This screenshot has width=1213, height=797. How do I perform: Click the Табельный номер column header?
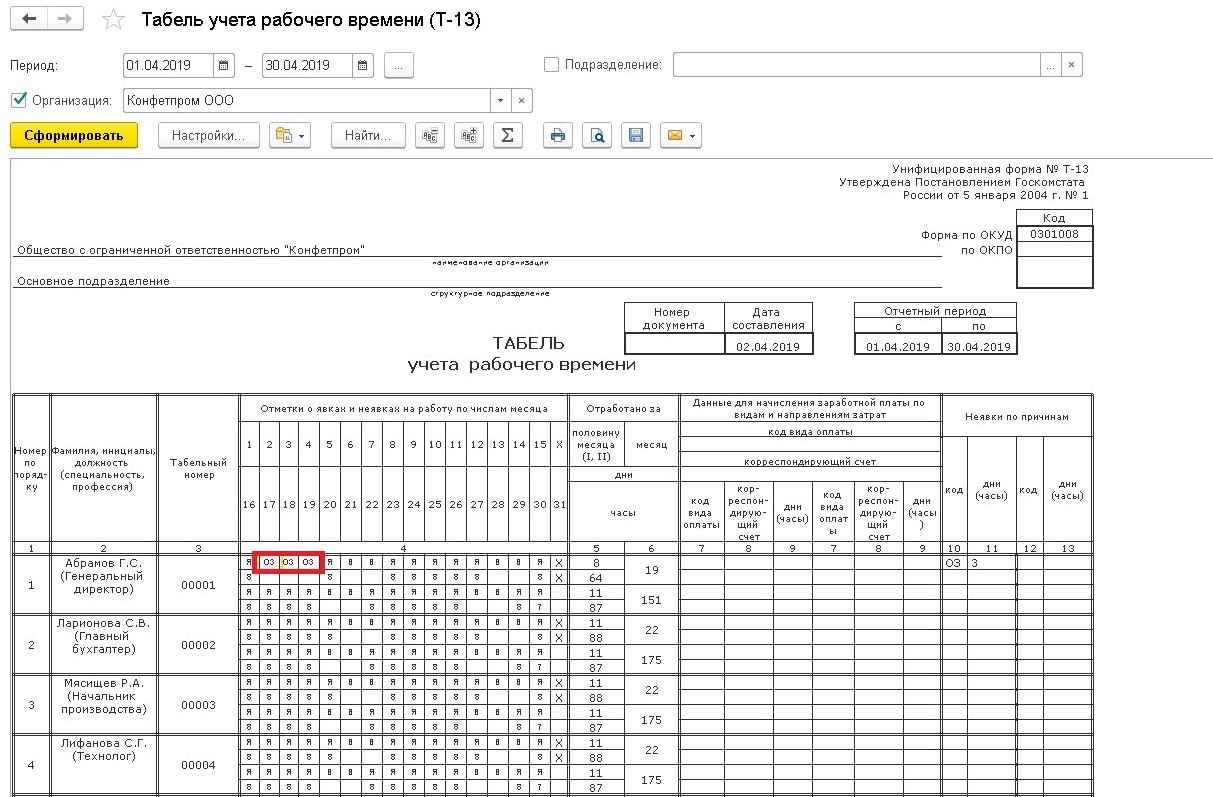(x=198, y=468)
